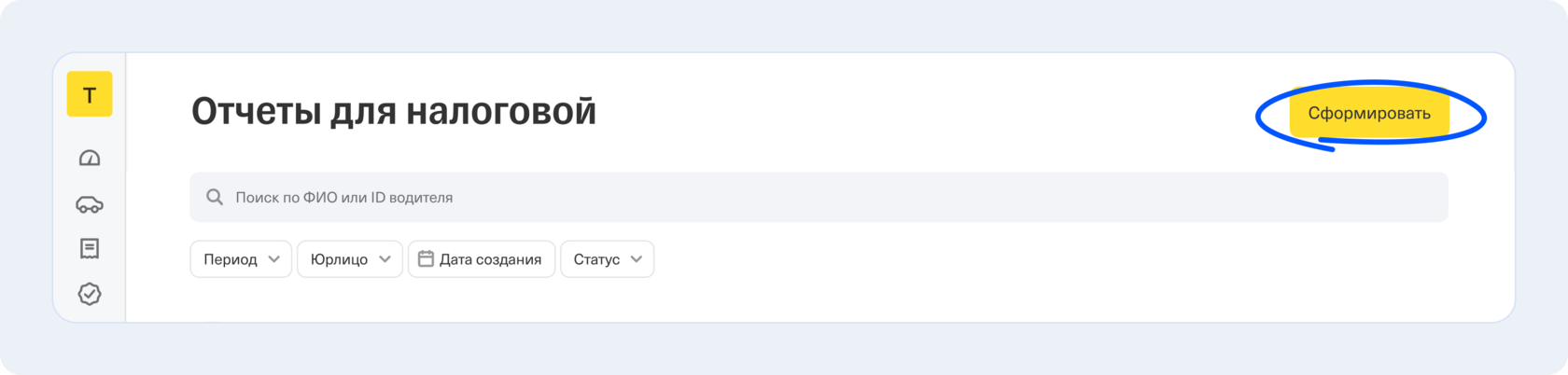Open the Период filter dropdown

pos(241,259)
